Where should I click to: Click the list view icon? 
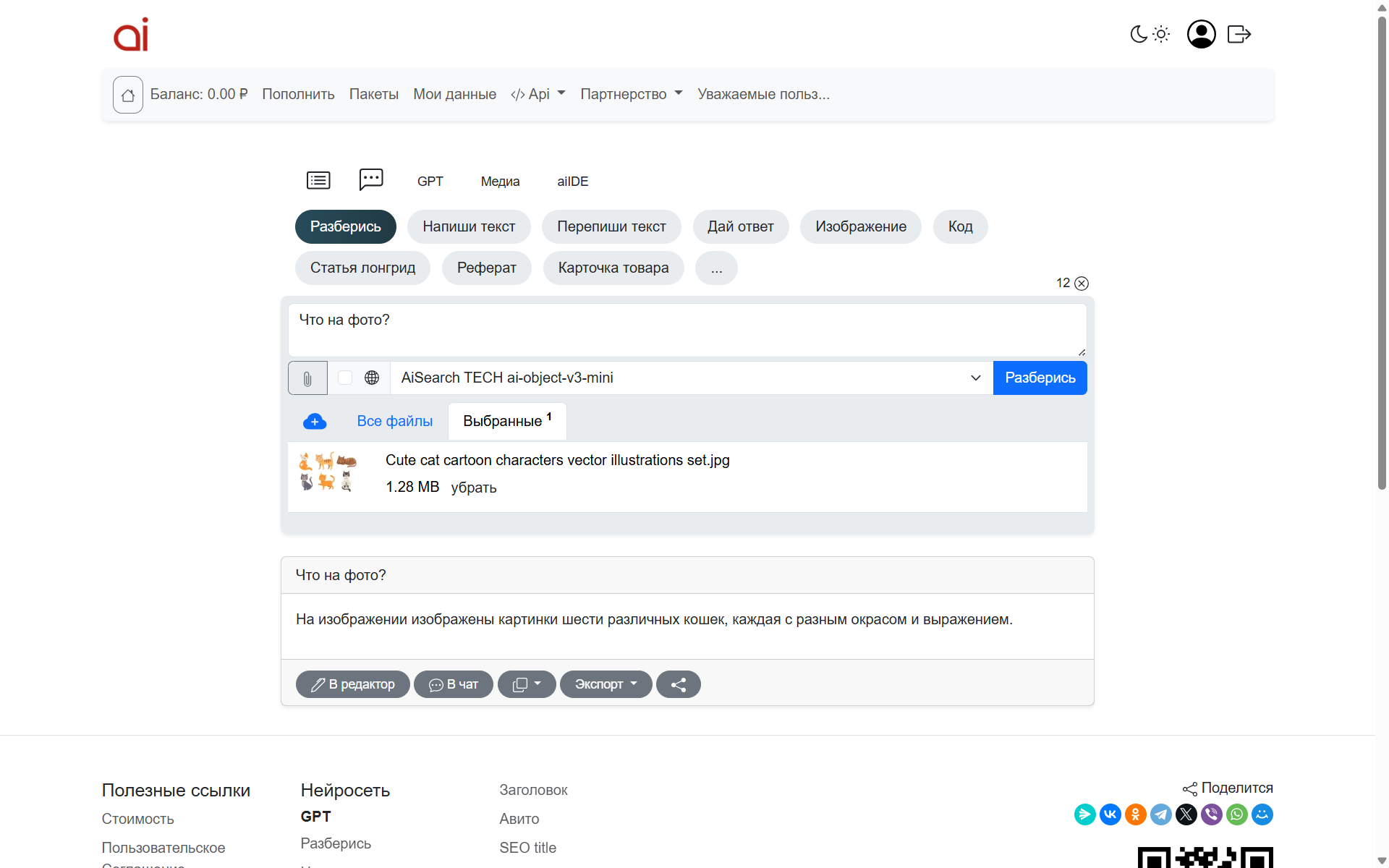[318, 180]
